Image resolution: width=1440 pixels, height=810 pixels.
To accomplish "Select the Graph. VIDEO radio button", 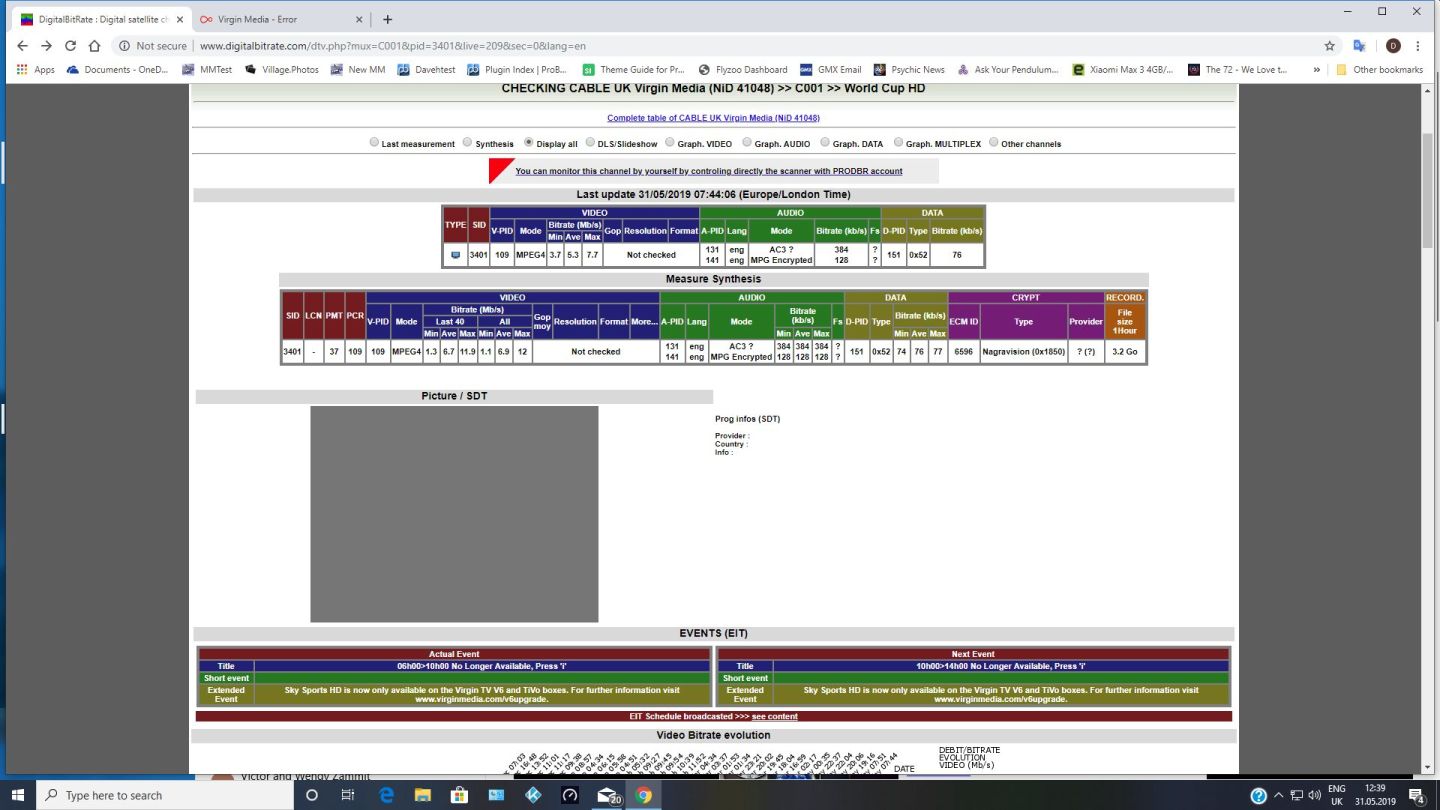I will click(x=669, y=143).
